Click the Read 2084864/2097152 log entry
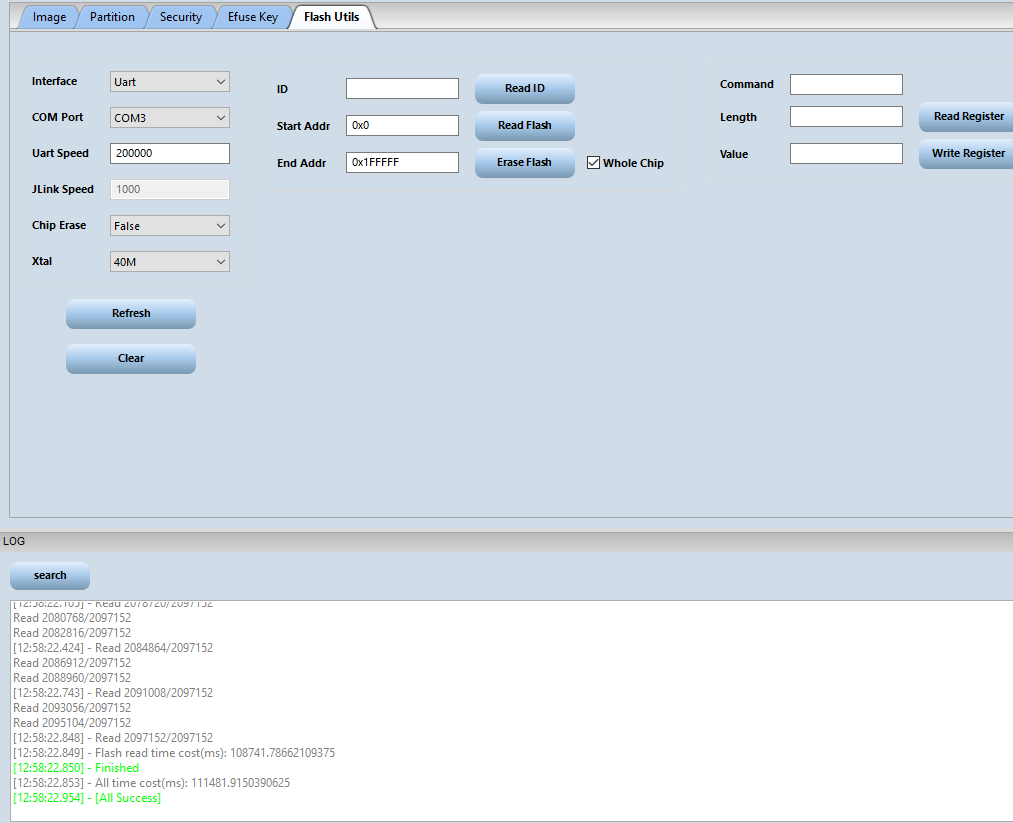The image size is (1013, 823). pyautogui.click(x=113, y=648)
